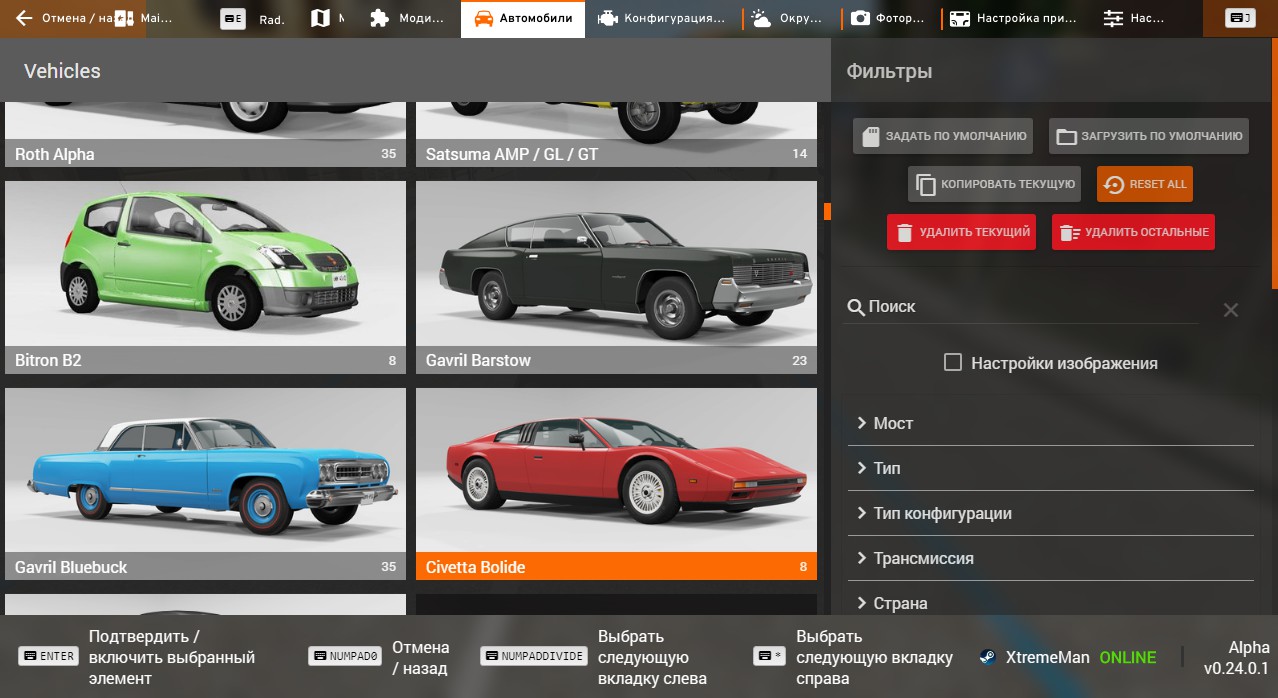This screenshot has width=1278, height=698.
Task: Expand the Тип filter section
Action: point(1050,468)
